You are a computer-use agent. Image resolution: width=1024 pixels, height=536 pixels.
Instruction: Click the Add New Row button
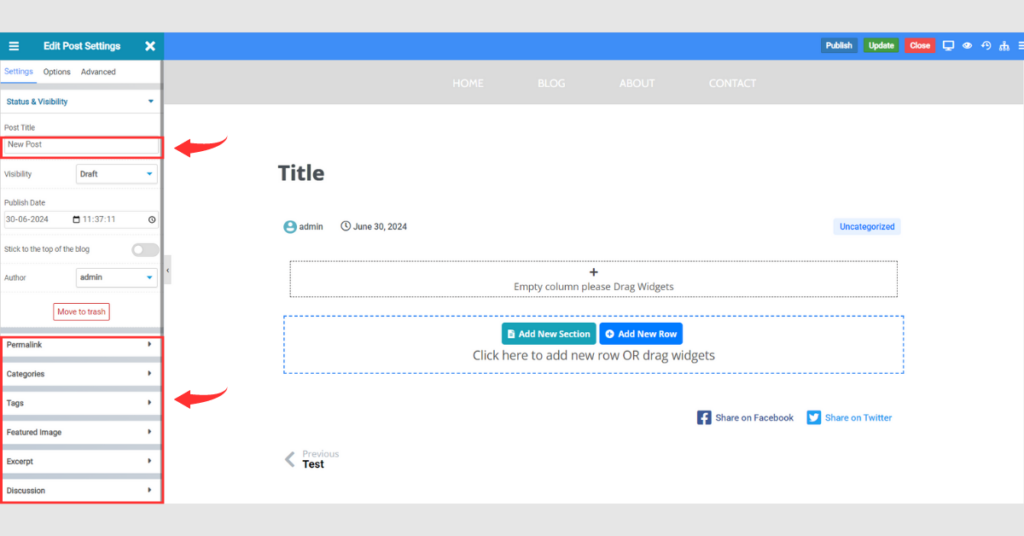point(641,334)
